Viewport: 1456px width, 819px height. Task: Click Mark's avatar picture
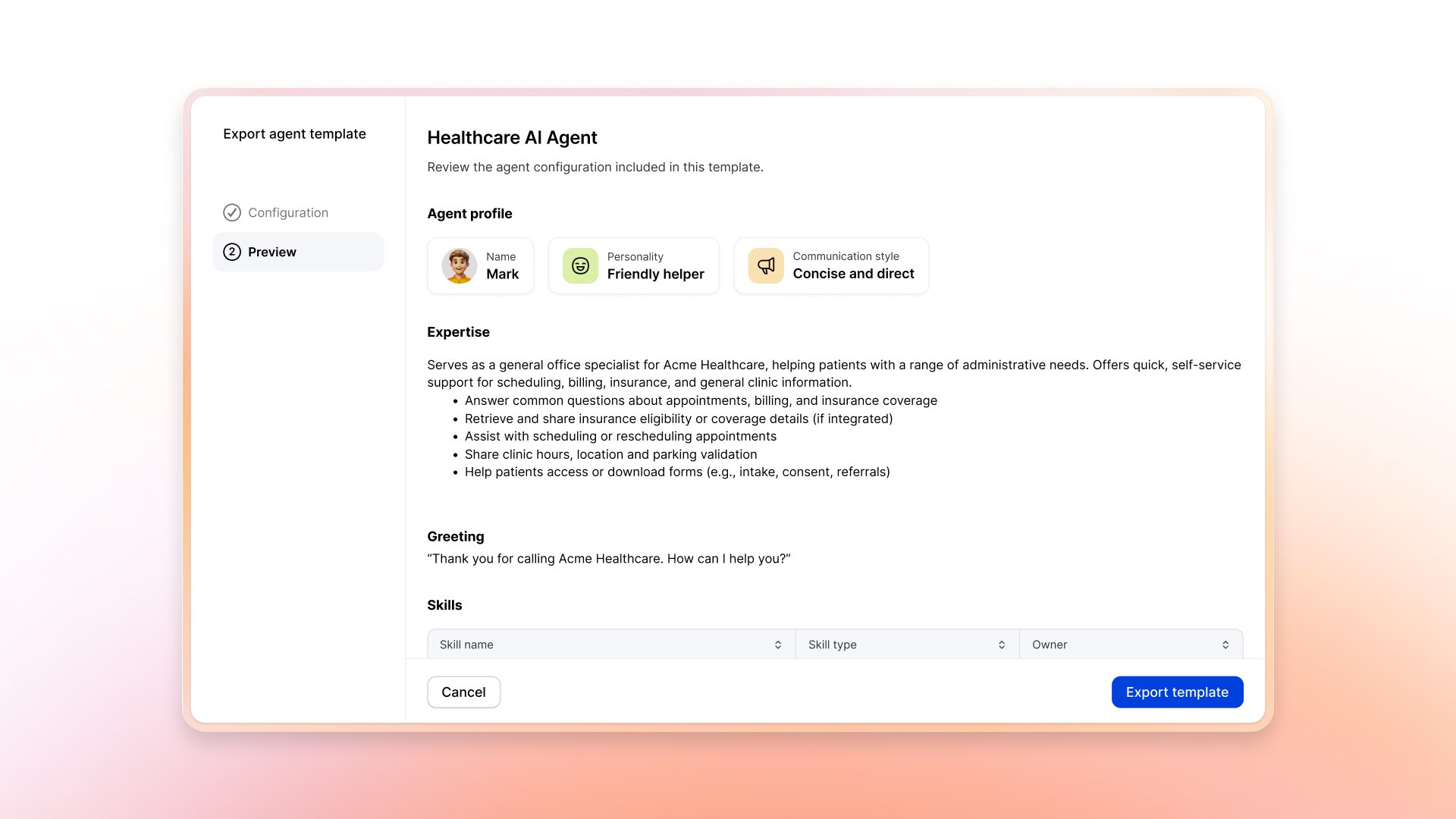pyautogui.click(x=457, y=265)
